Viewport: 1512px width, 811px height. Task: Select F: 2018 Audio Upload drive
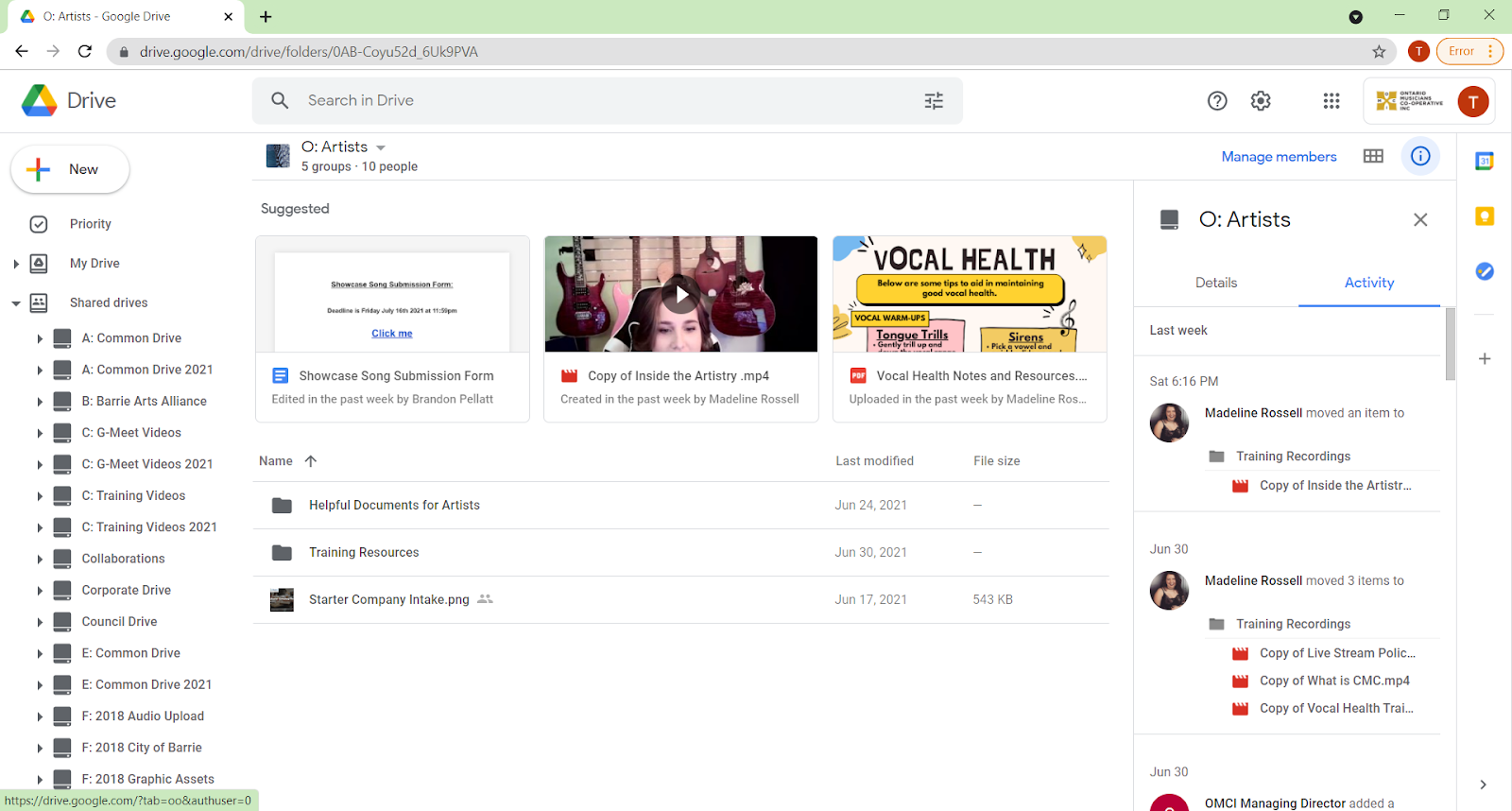[143, 716]
